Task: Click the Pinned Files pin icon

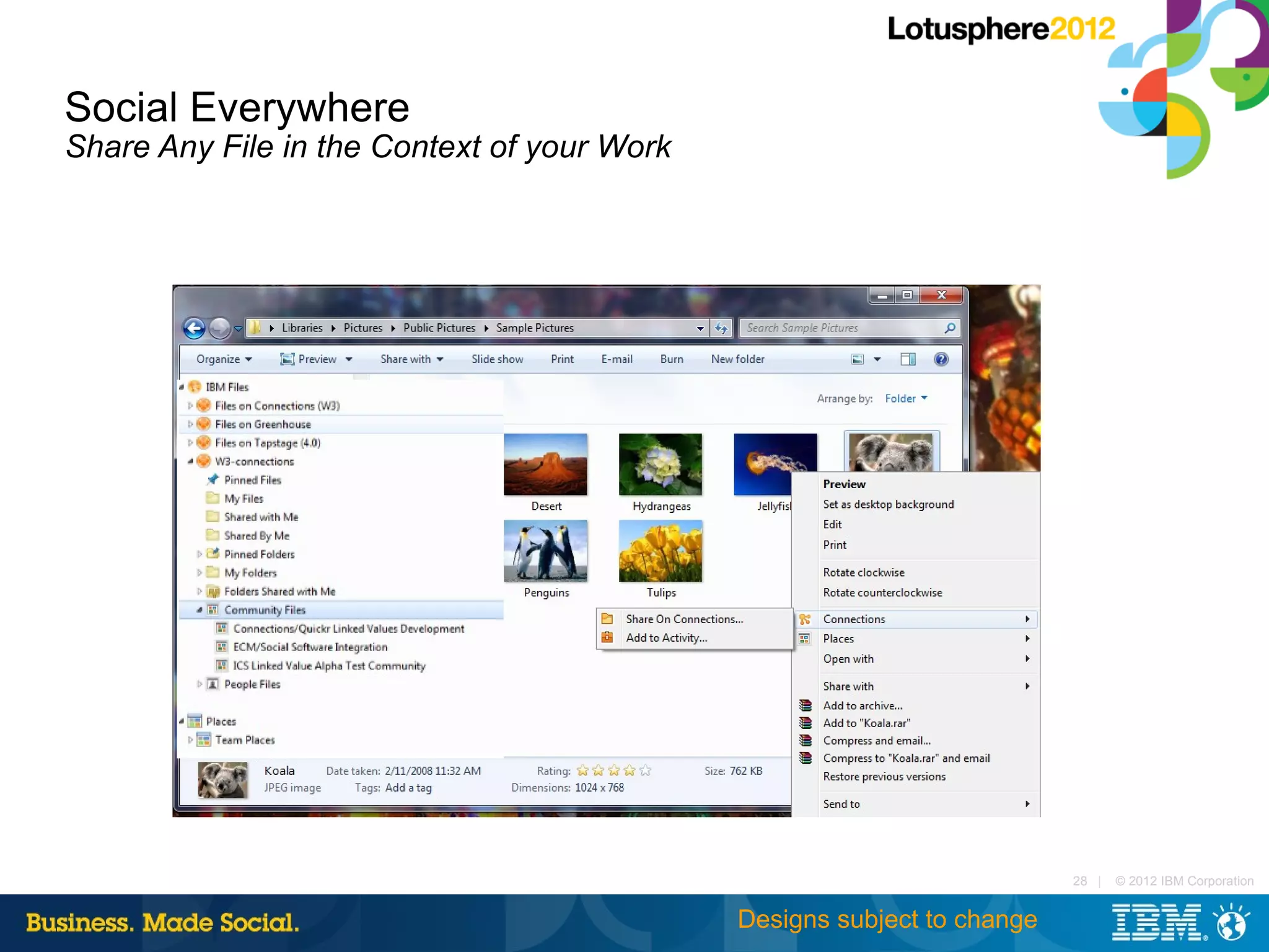Action: (x=213, y=479)
